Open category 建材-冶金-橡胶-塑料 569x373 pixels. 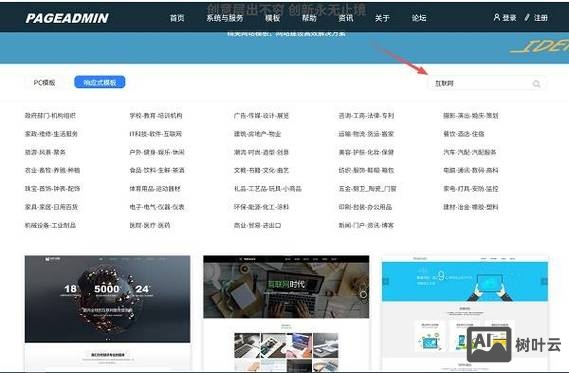tap(471, 207)
